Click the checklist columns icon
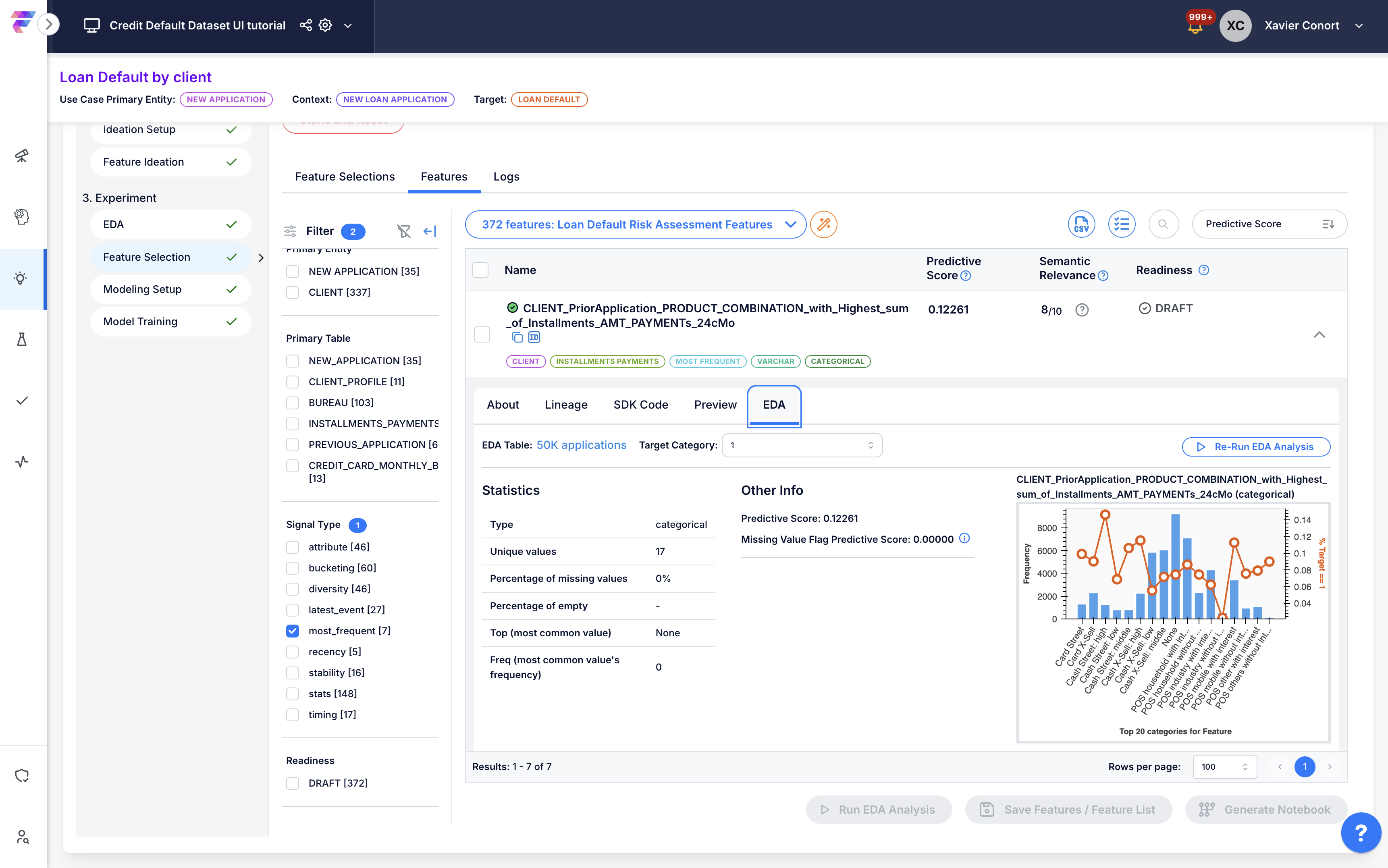Screen dimensions: 1388x868 pos(1121,224)
